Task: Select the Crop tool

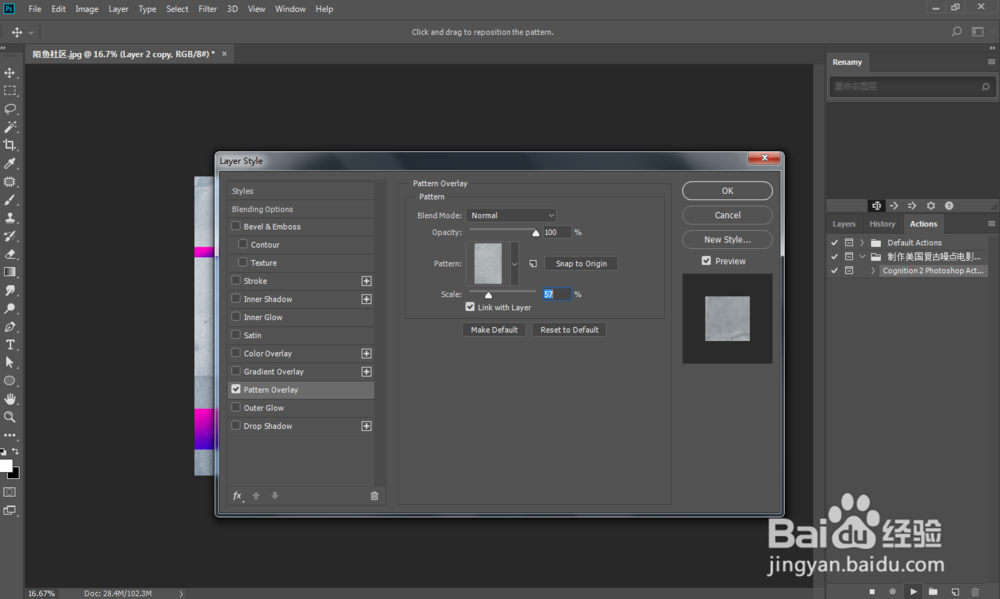Action: point(10,145)
